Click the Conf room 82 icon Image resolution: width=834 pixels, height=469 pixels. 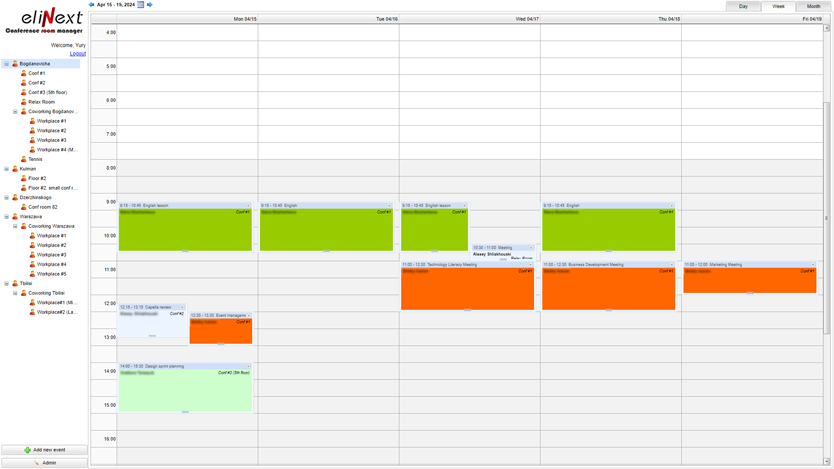pyautogui.click(x=24, y=207)
